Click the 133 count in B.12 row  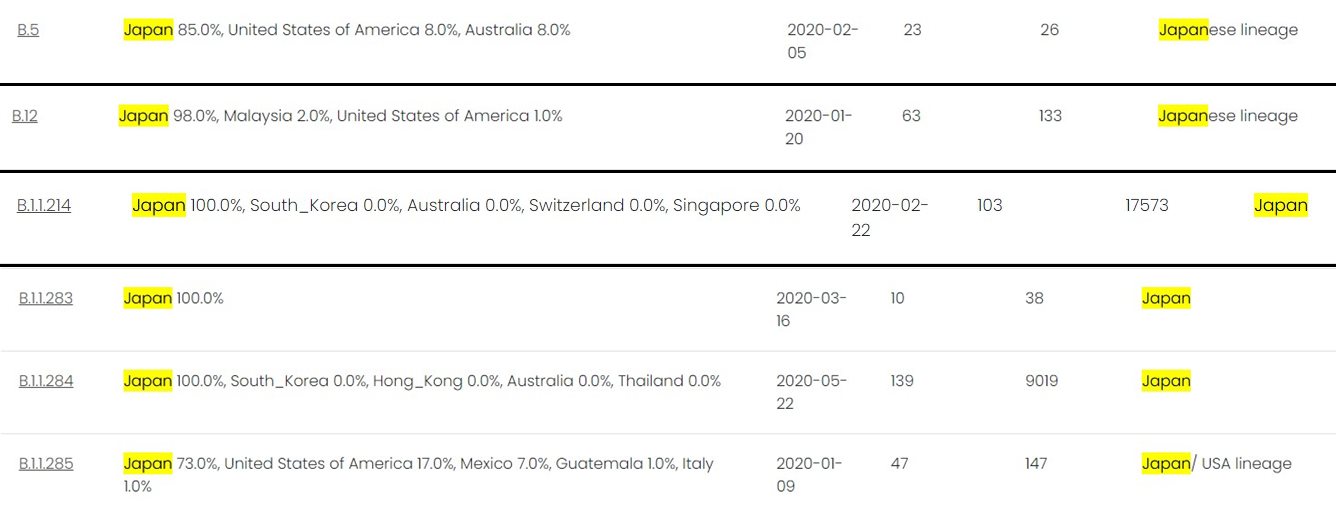coord(1050,116)
